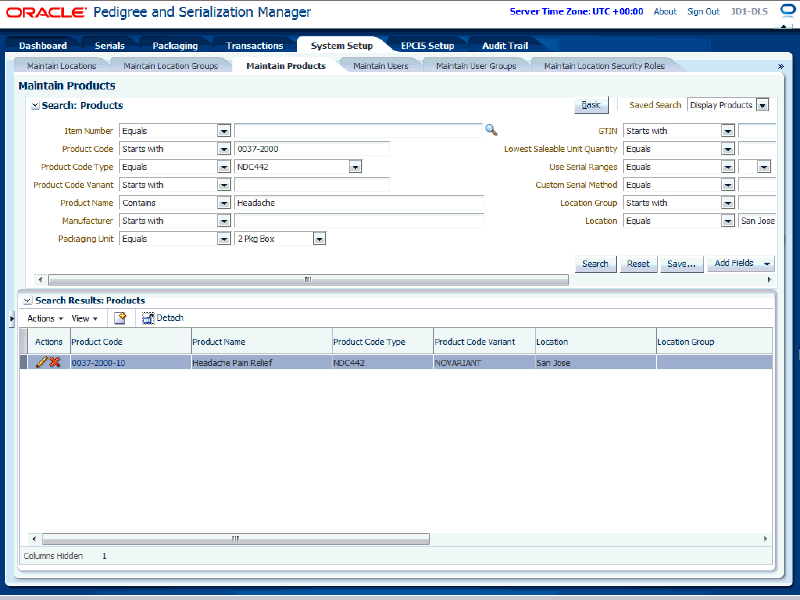The height and width of the screenshot is (600, 800).
Task: Open Product Code Variant operator dropdown
Action: (224, 185)
